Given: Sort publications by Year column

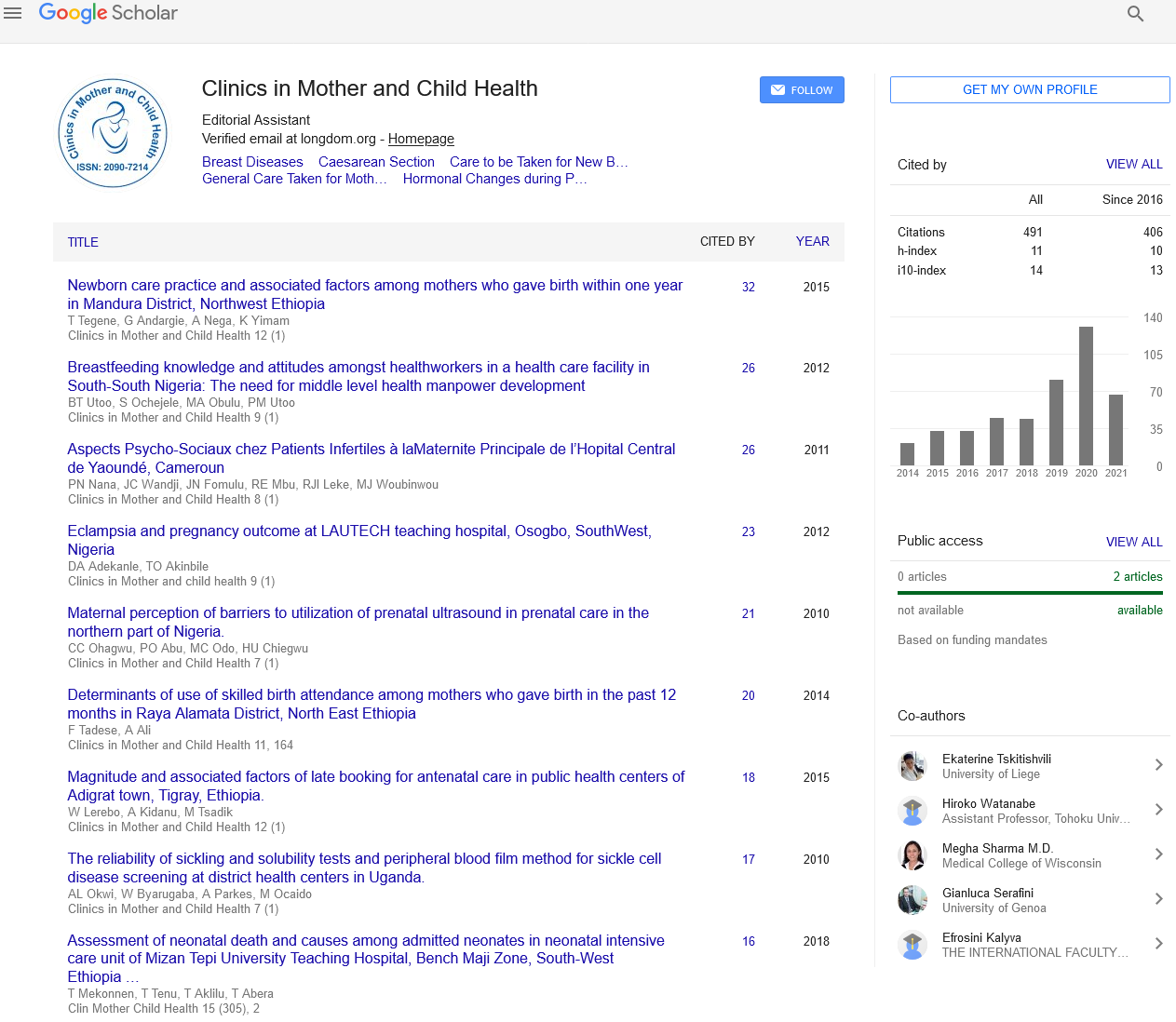Looking at the screenshot, I should pos(812,241).
